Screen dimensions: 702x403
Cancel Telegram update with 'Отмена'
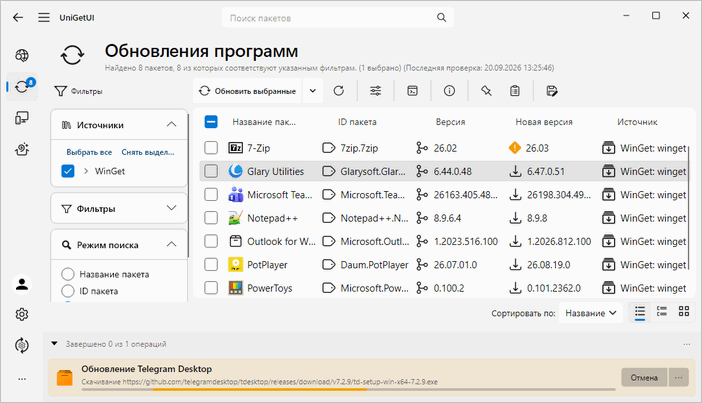(x=644, y=377)
